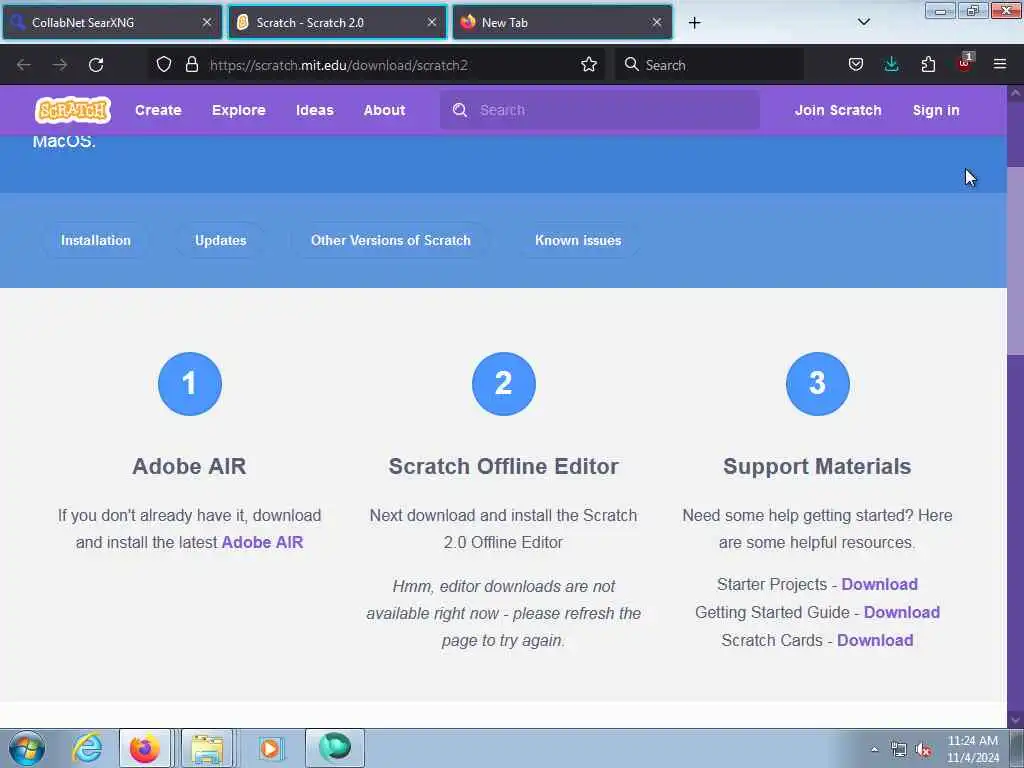Image resolution: width=1024 pixels, height=768 pixels.
Task: Click the Known issues button
Action: click(578, 240)
